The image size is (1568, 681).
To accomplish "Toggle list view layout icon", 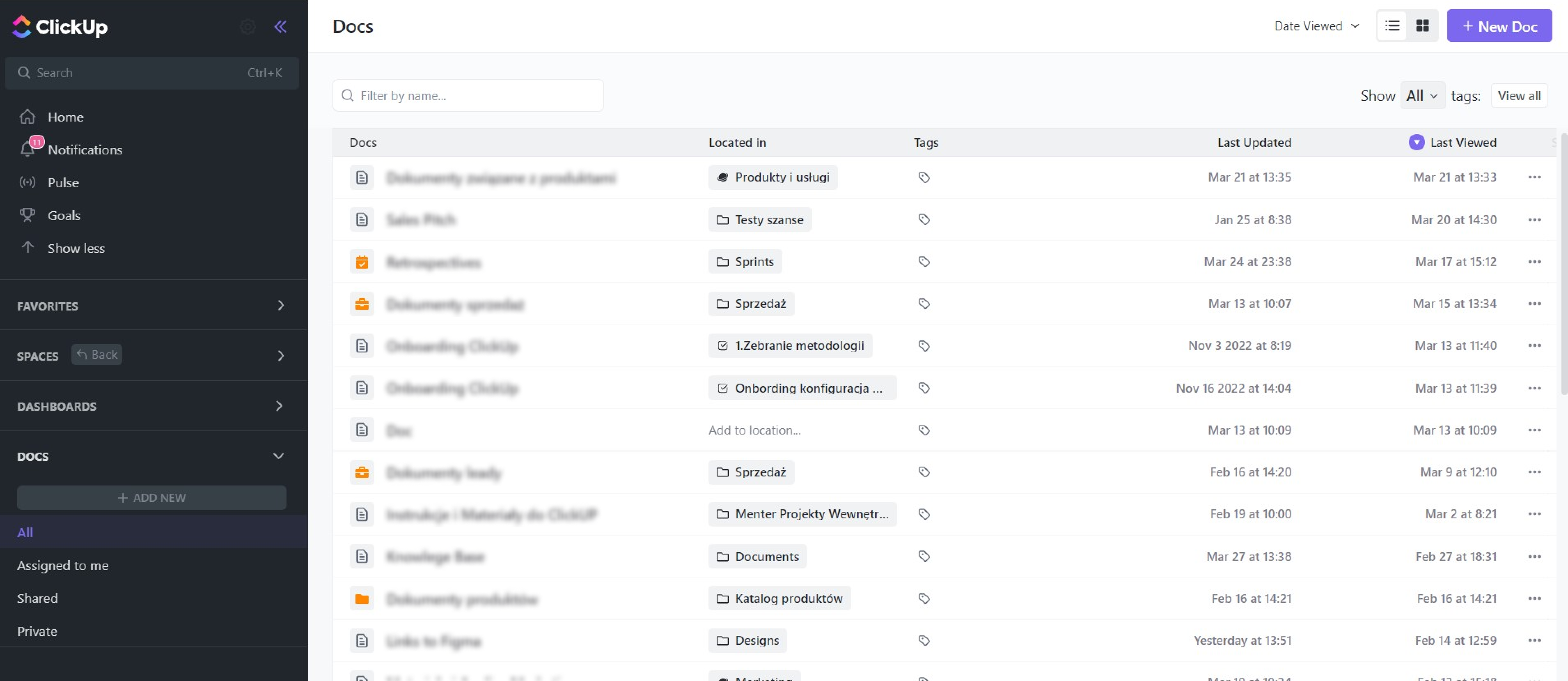I will pos(1392,25).
